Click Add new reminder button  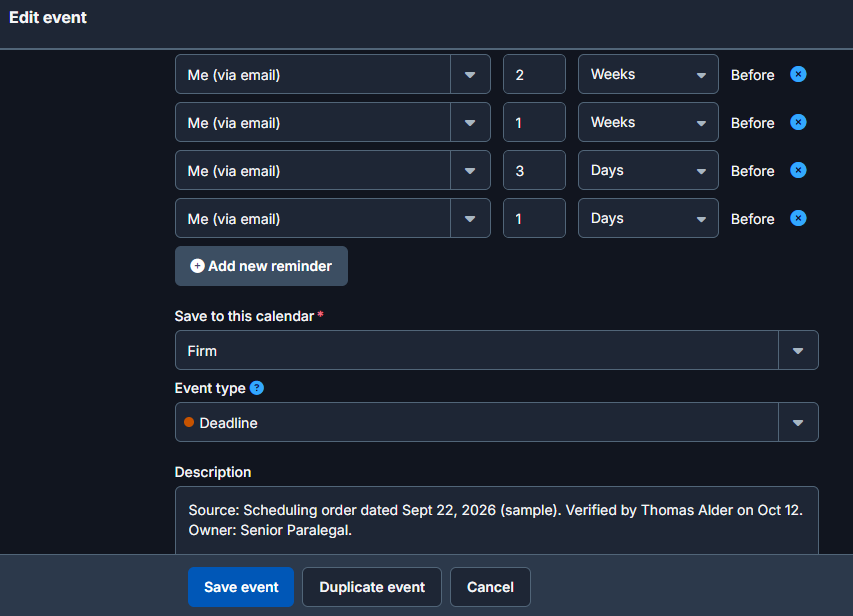pos(261,266)
